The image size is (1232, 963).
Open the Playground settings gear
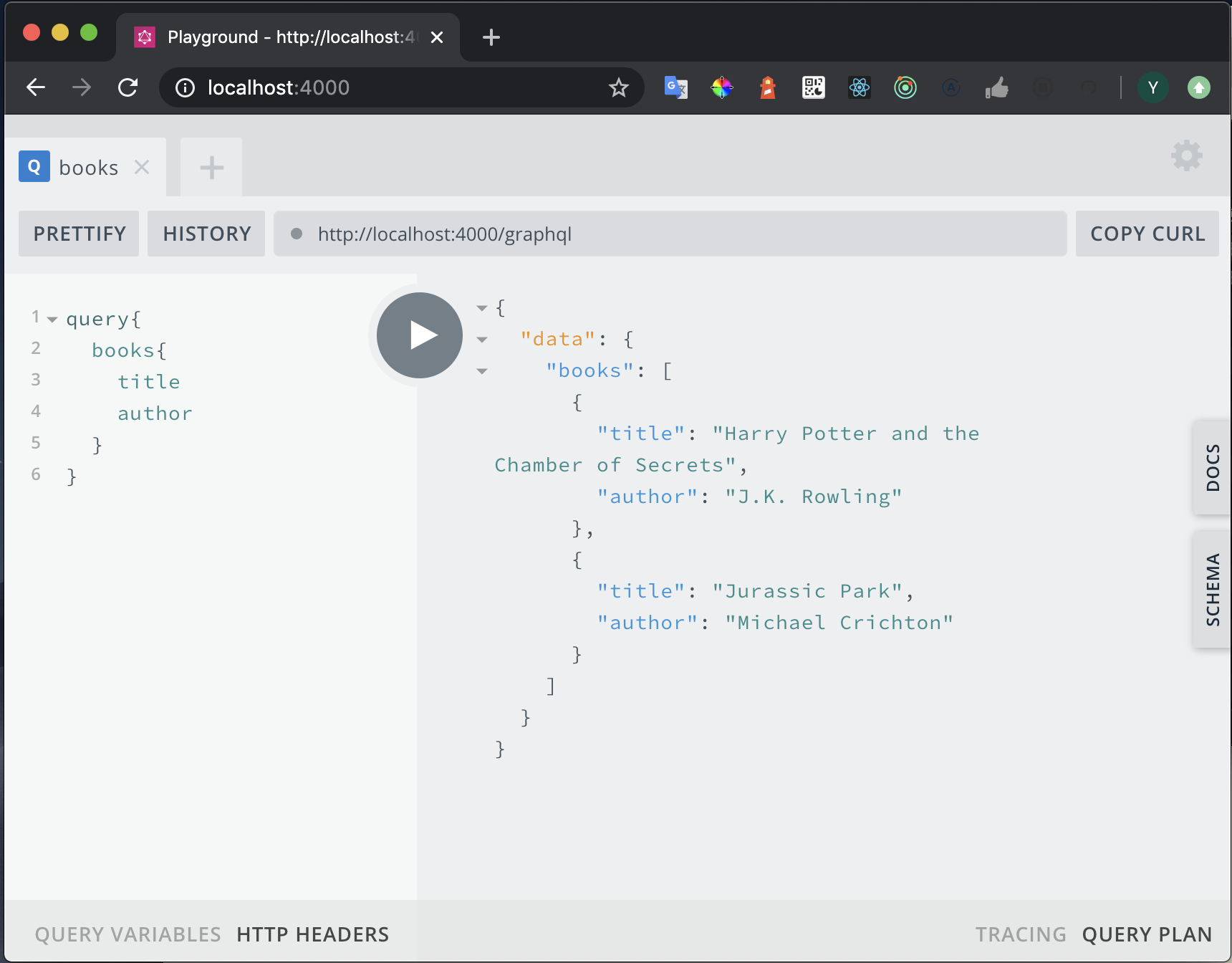point(1186,155)
